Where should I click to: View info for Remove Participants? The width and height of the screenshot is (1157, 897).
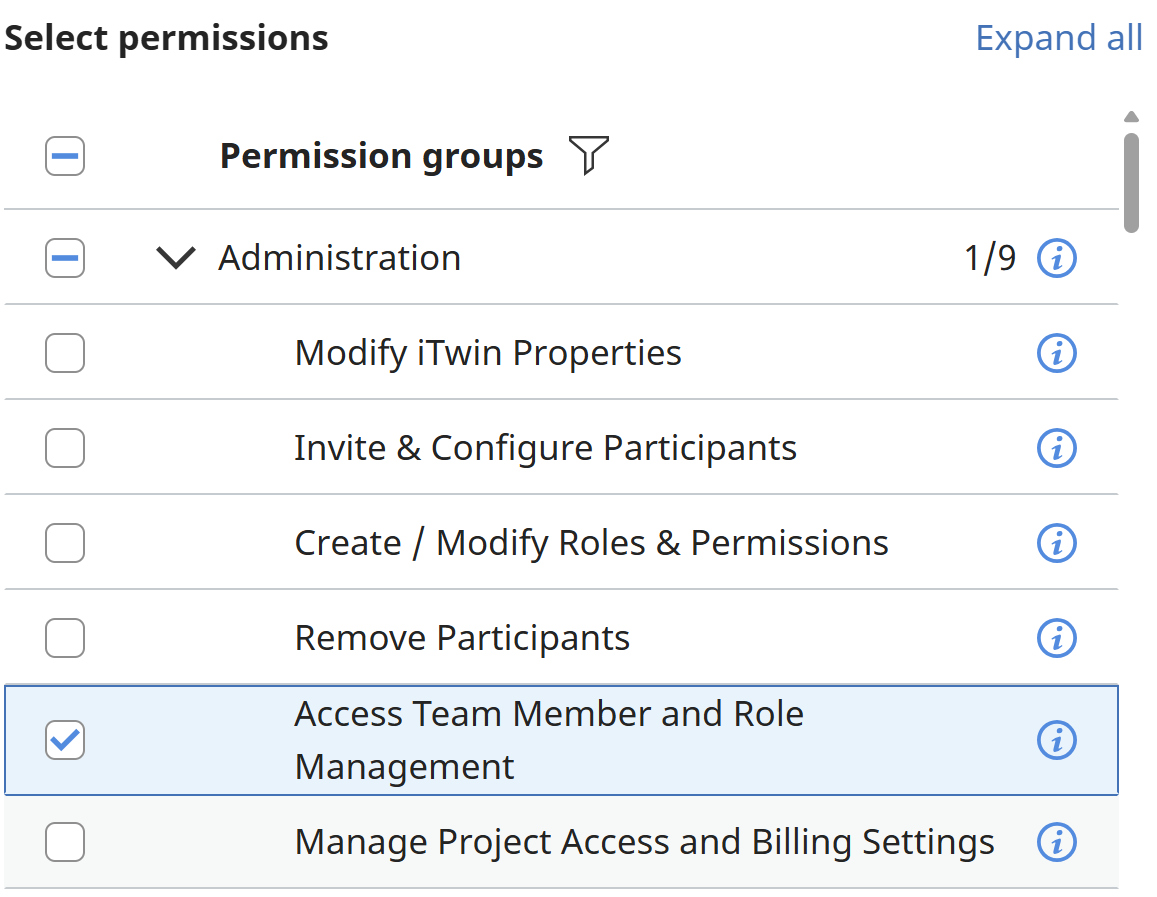coord(1056,638)
